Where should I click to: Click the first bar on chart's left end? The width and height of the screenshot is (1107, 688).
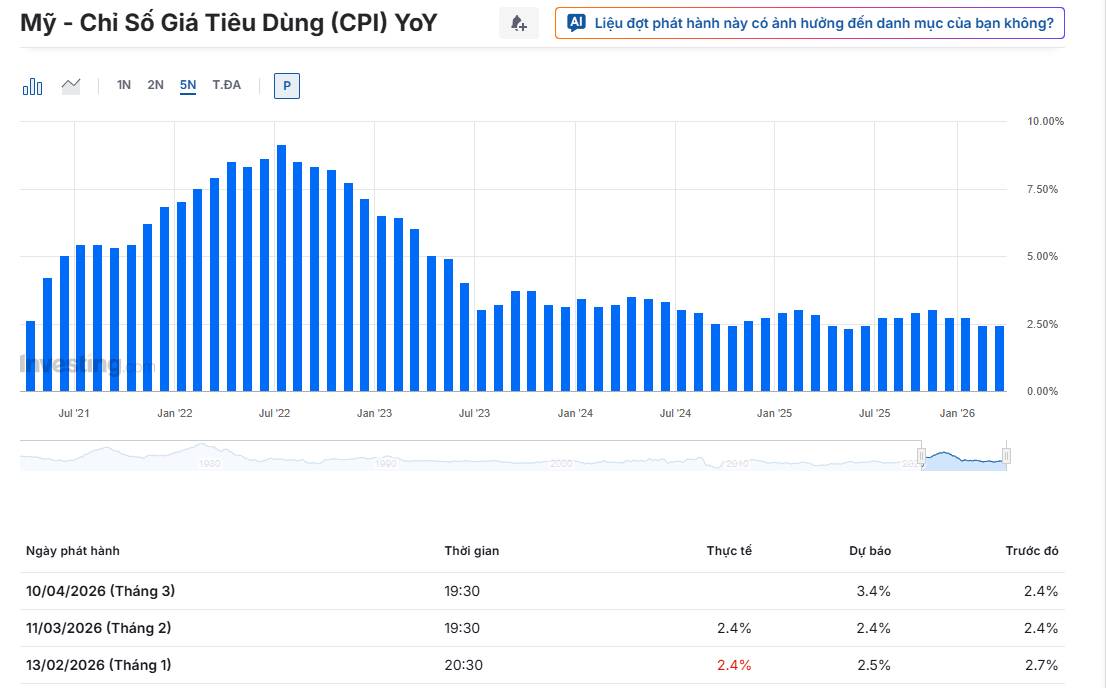30,356
